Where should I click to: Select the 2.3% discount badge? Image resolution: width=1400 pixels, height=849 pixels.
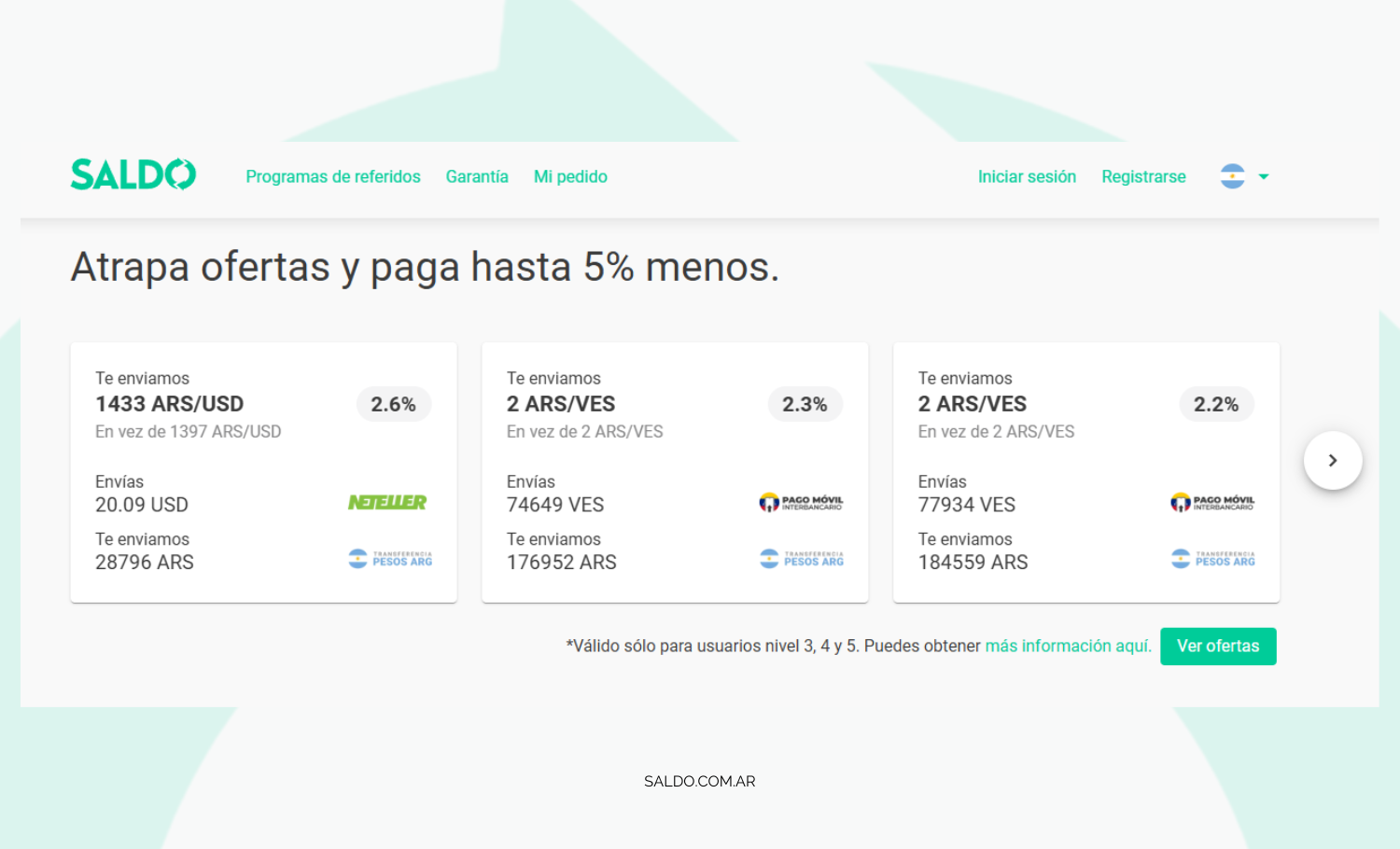805,404
